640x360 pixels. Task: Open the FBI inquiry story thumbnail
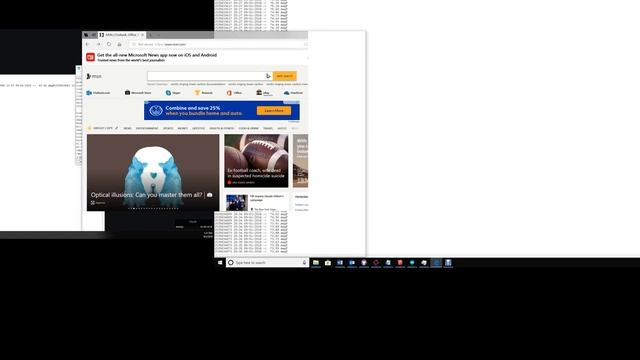[237, 202]
